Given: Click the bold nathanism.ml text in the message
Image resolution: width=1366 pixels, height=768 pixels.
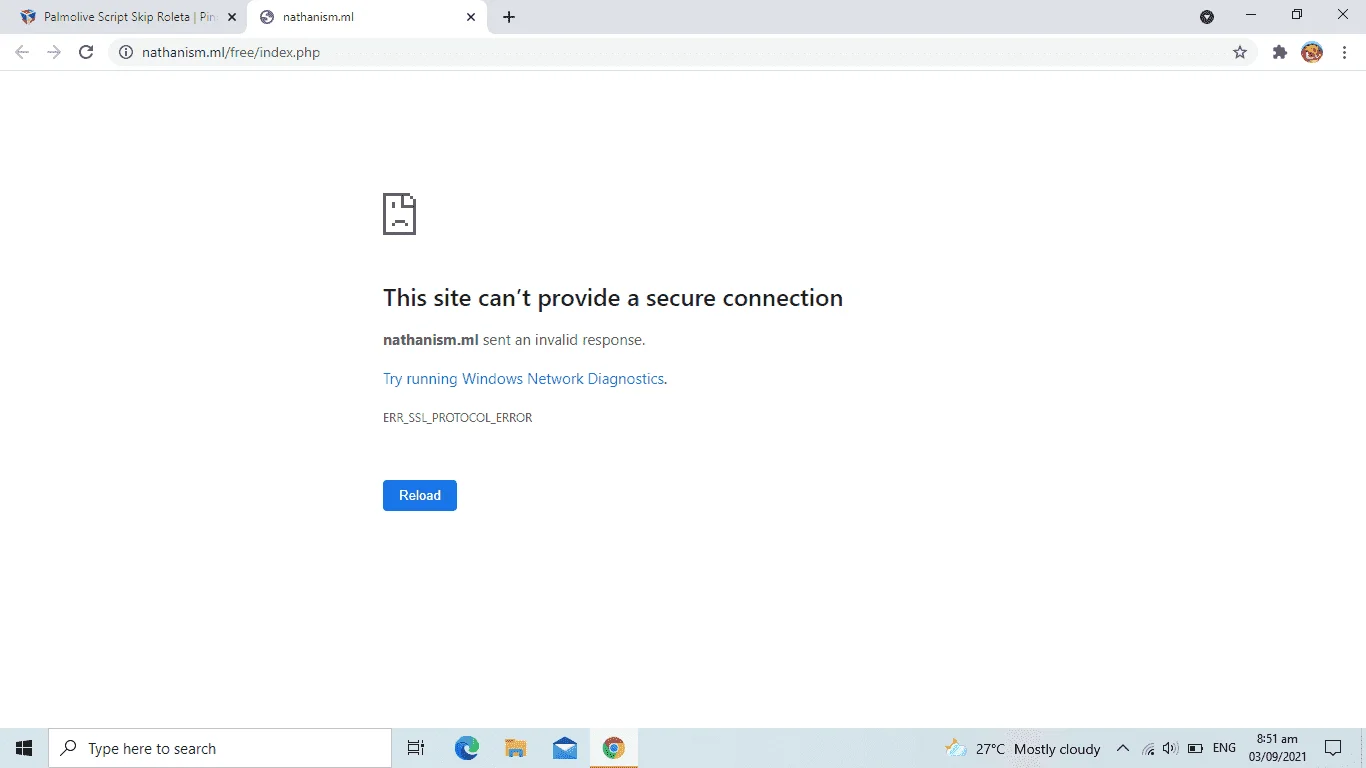Looking at the screenshot, I should (x=431, y=340).
